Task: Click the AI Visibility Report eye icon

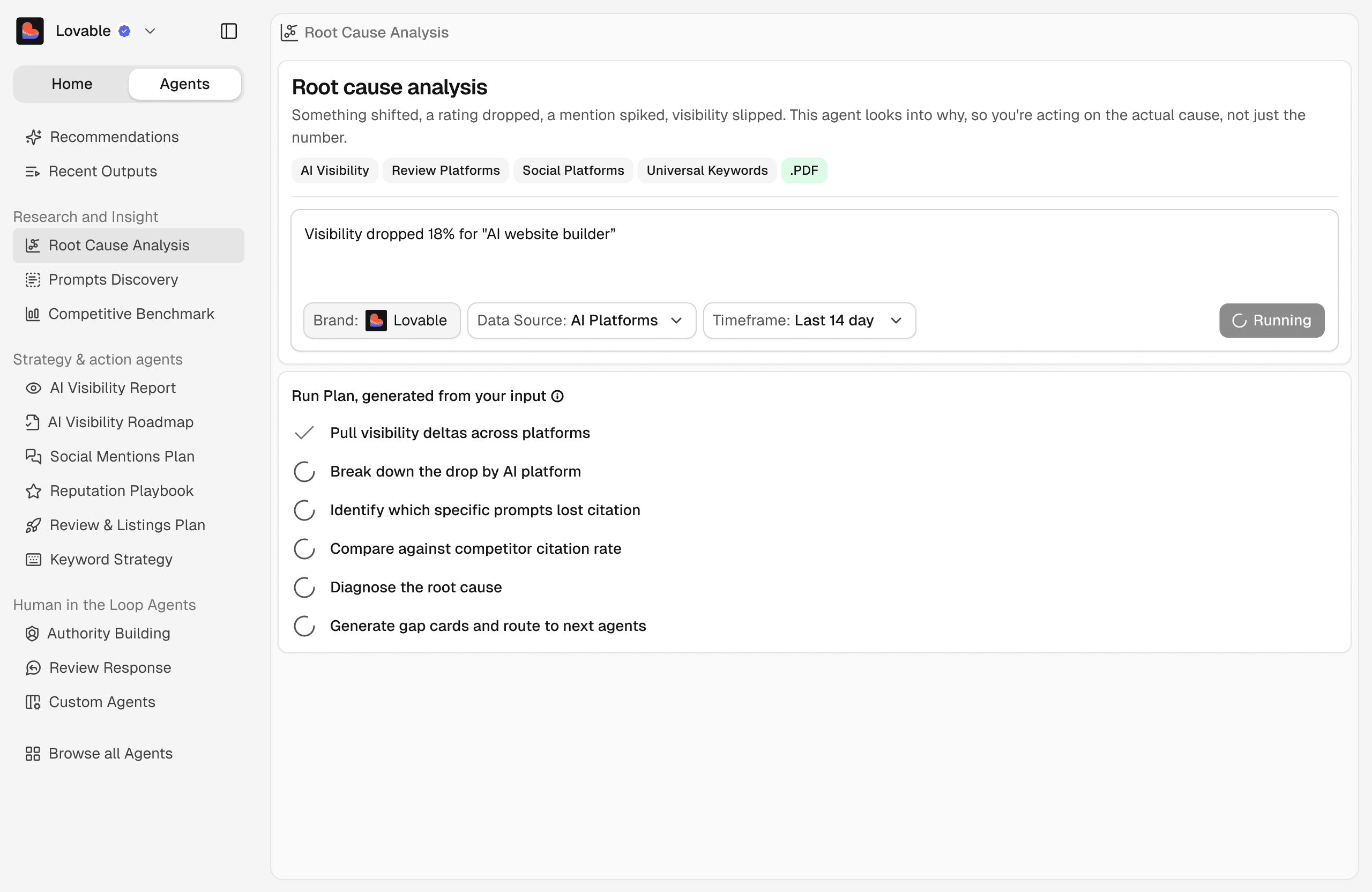Action: 33,388
